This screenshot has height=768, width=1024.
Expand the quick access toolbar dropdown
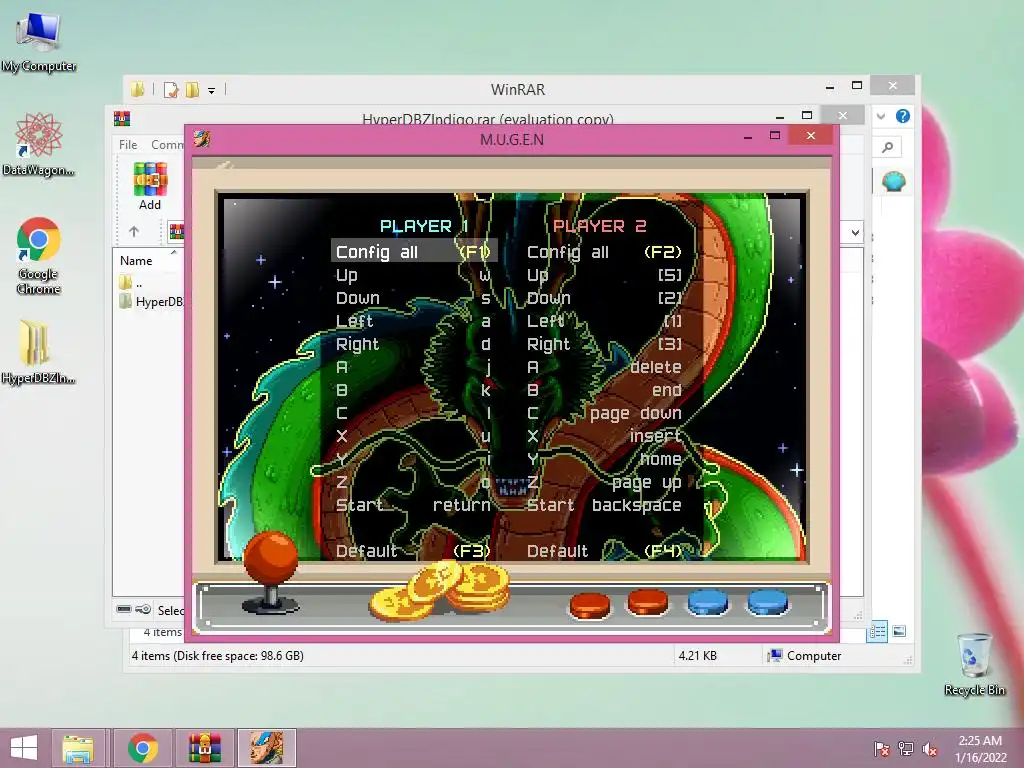(x=212, y=91)
